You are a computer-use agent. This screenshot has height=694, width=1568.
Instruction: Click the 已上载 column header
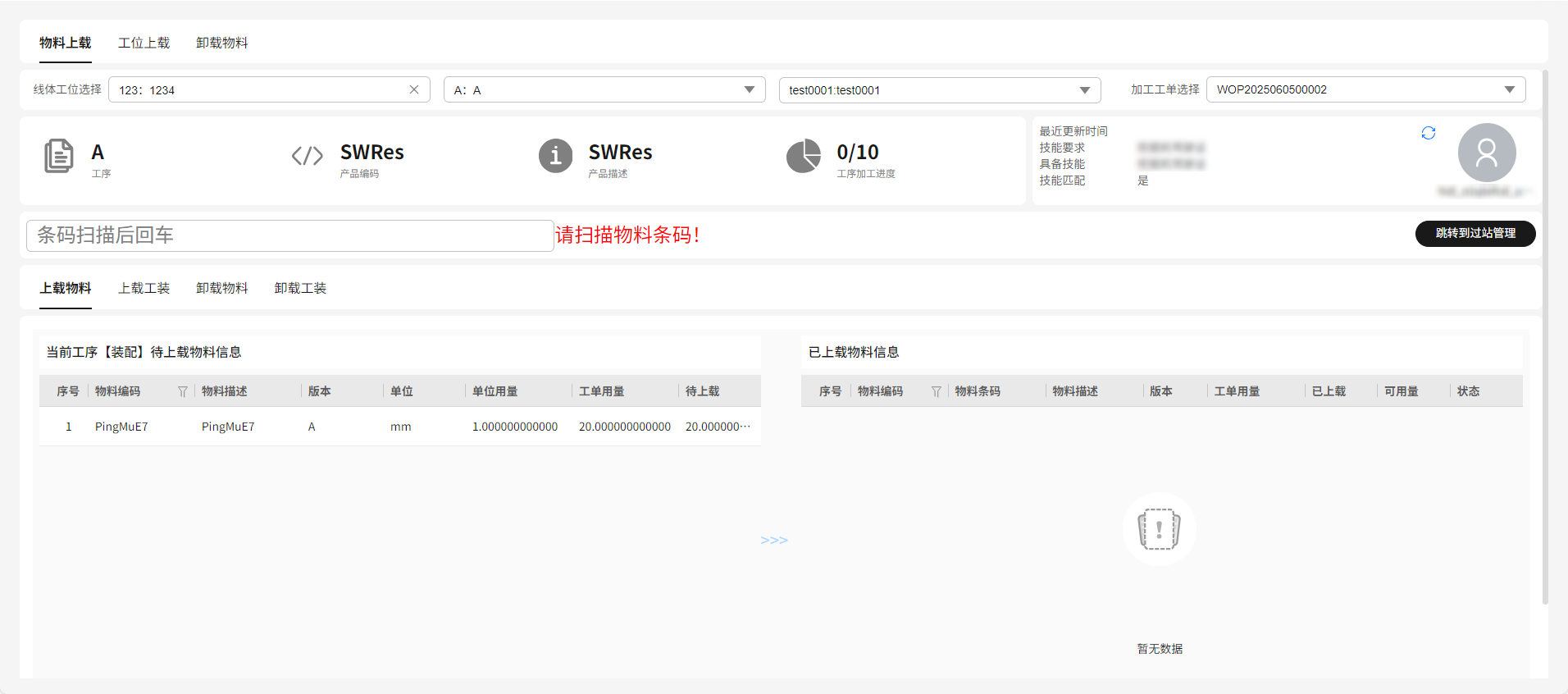pos(1329,391)
